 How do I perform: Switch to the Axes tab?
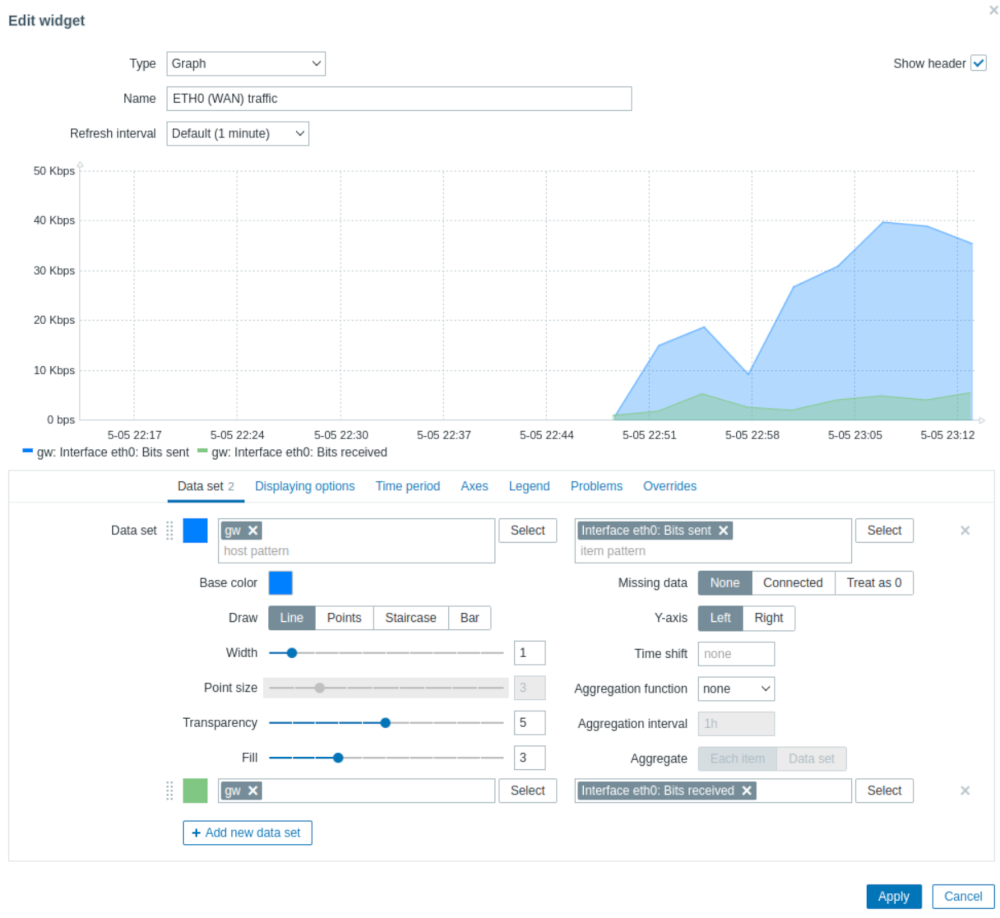474,487
